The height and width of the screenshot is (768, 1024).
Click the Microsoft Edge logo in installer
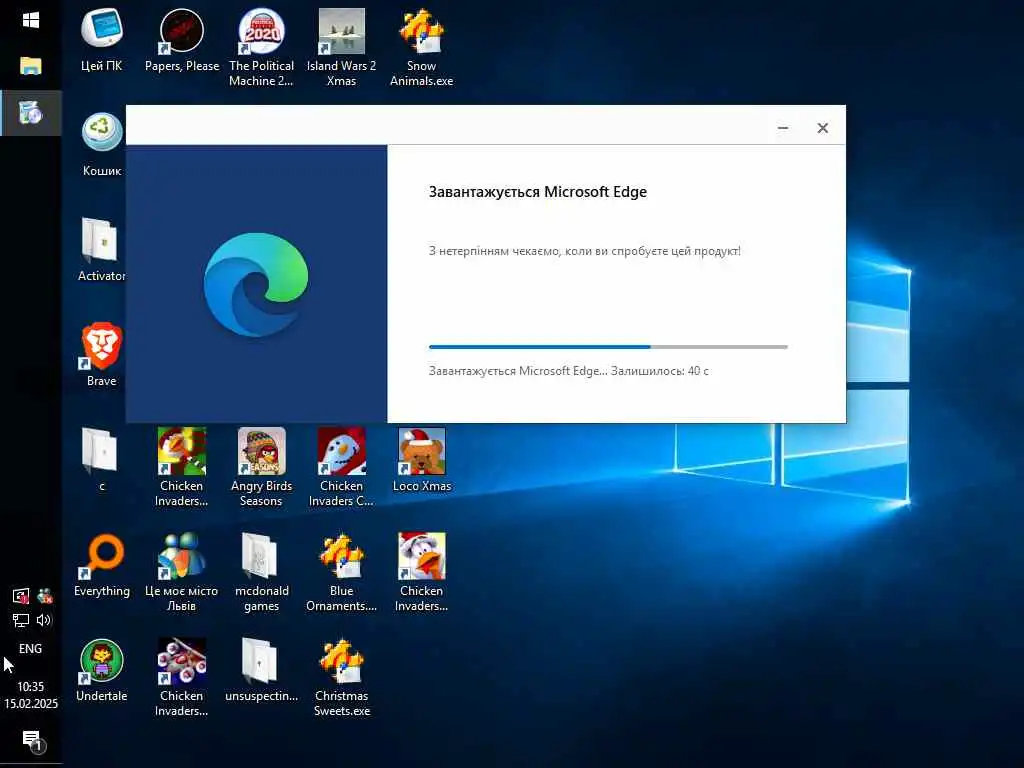click(x=256, y=284)
